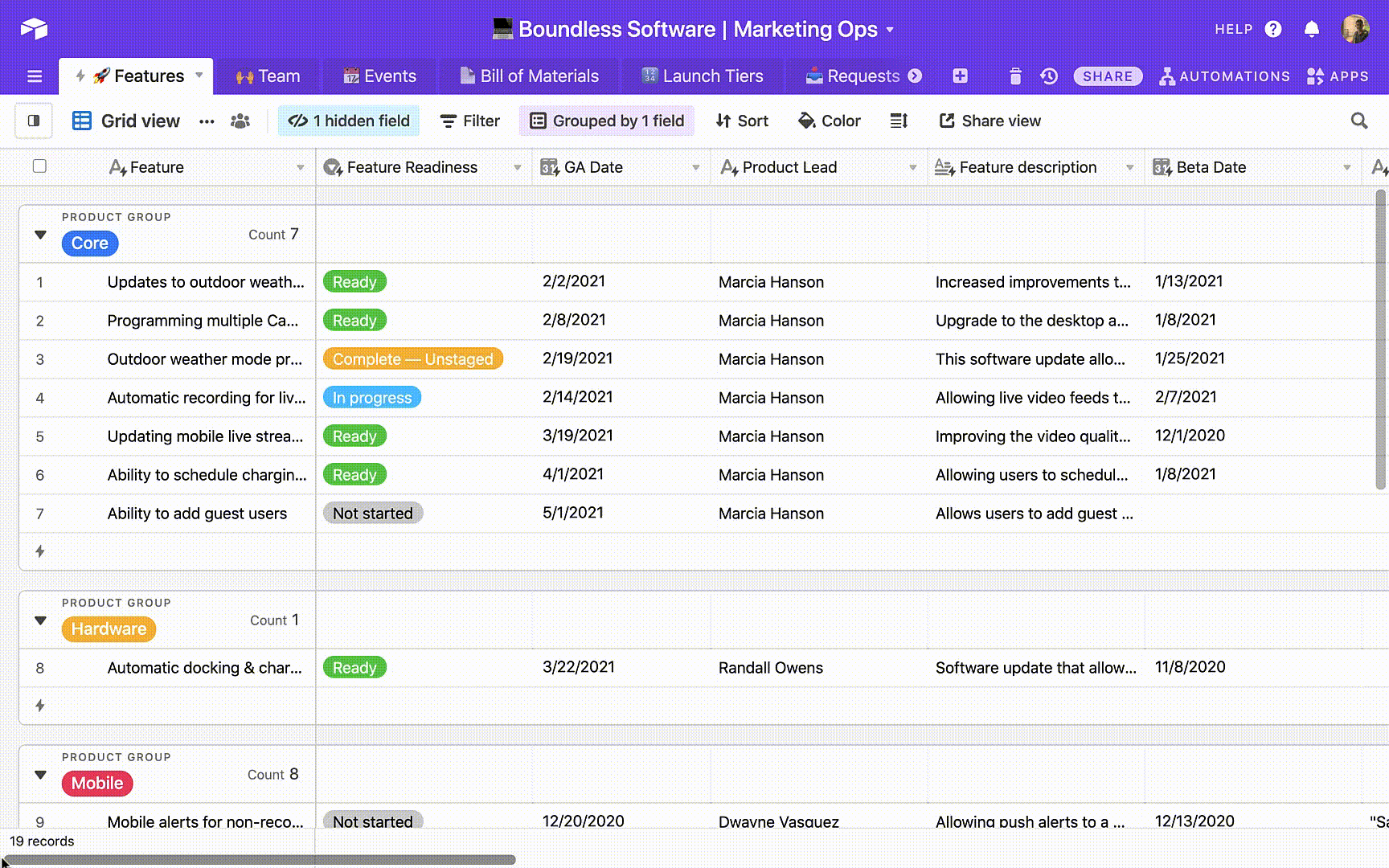The height and width of the screenshot is (868, 1389).
Task: Toggle the views sidebar panel button
Action: (34, 121)
